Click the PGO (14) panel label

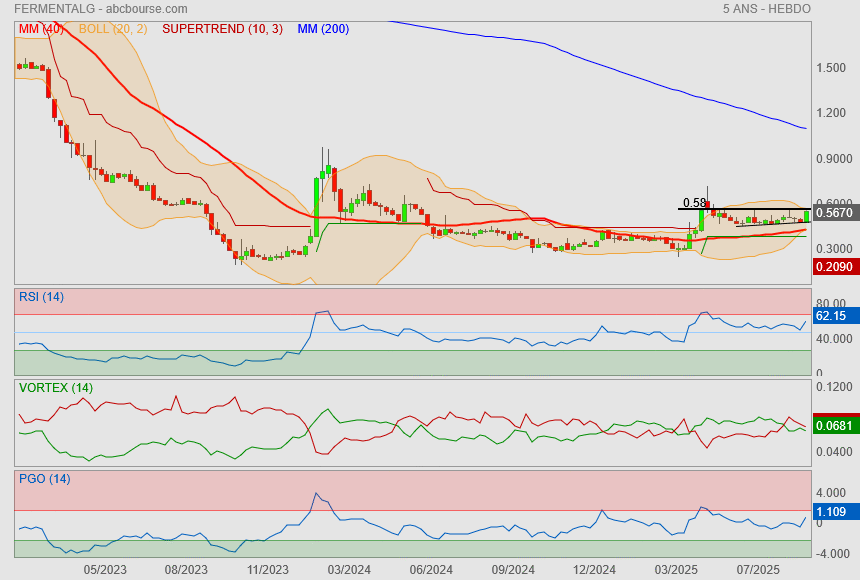(x=44, y=479)
